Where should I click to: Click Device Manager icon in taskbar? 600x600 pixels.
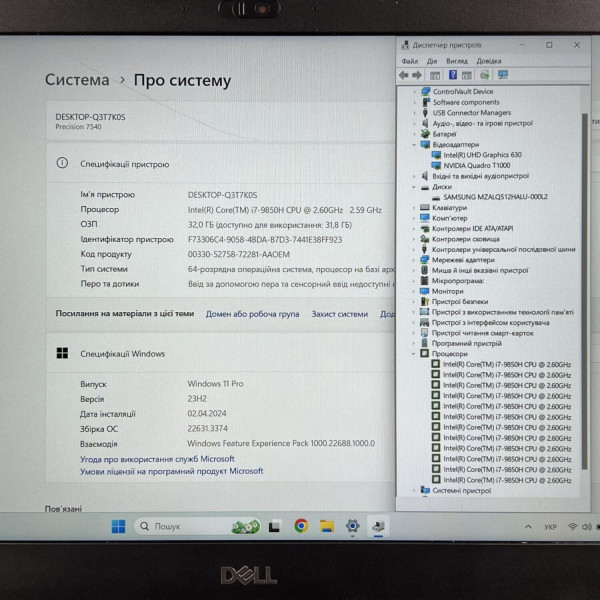(x=378, y=527)
